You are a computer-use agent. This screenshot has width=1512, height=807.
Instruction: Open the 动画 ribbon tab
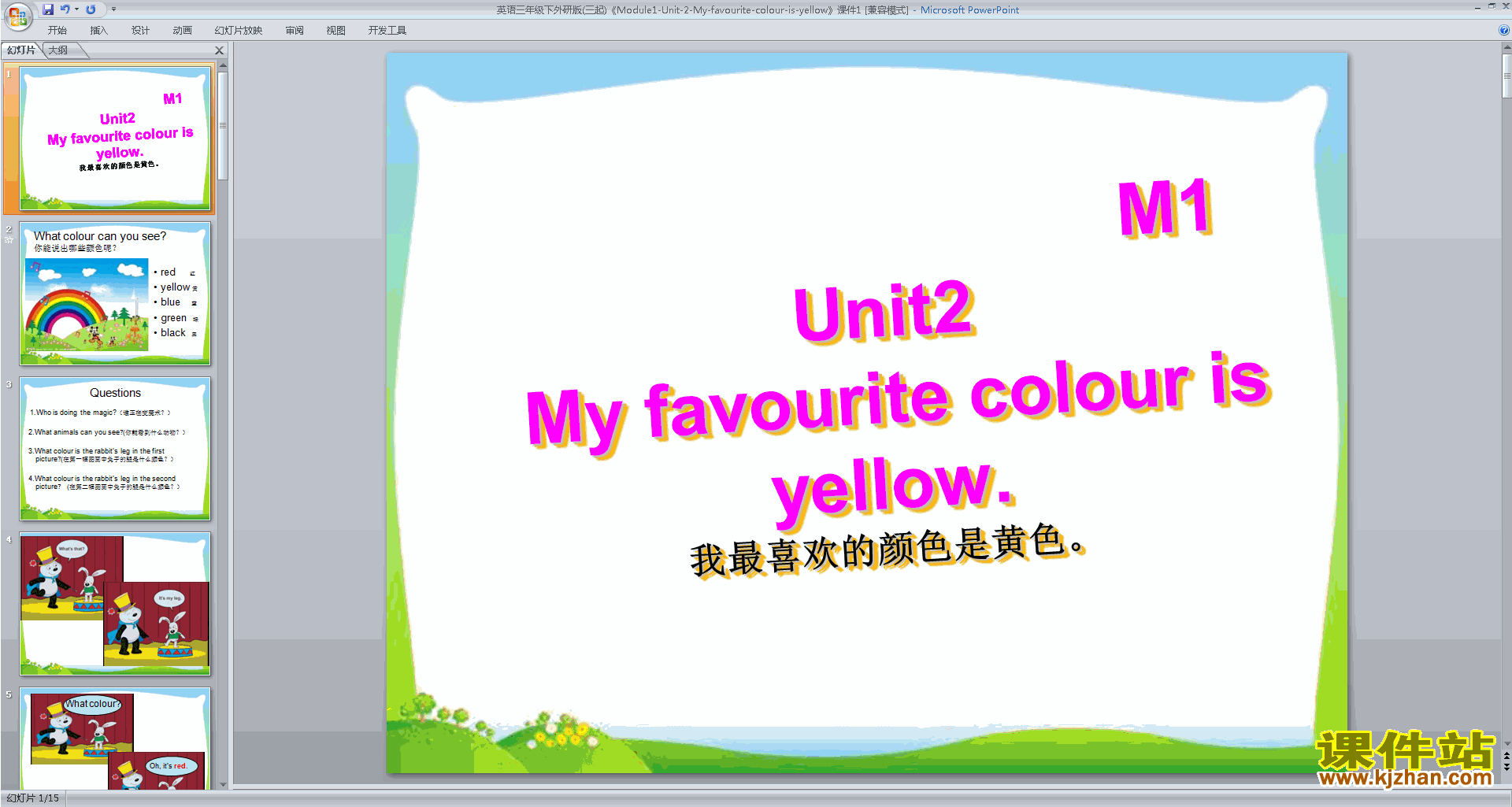[182, 31]
